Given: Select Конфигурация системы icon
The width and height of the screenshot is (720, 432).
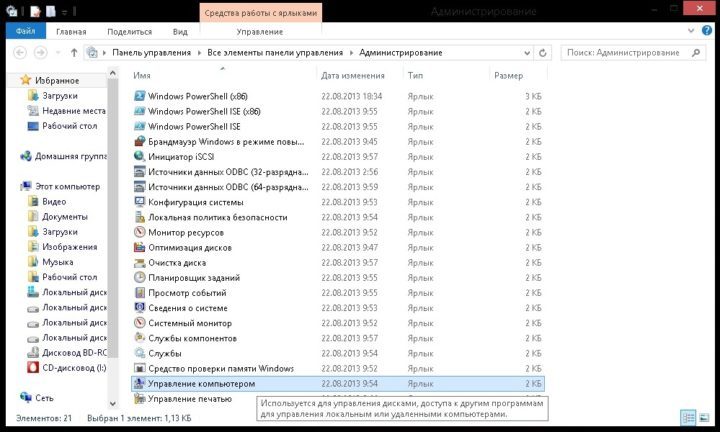Looking at the screenshot, I should (x=140, y=202).
